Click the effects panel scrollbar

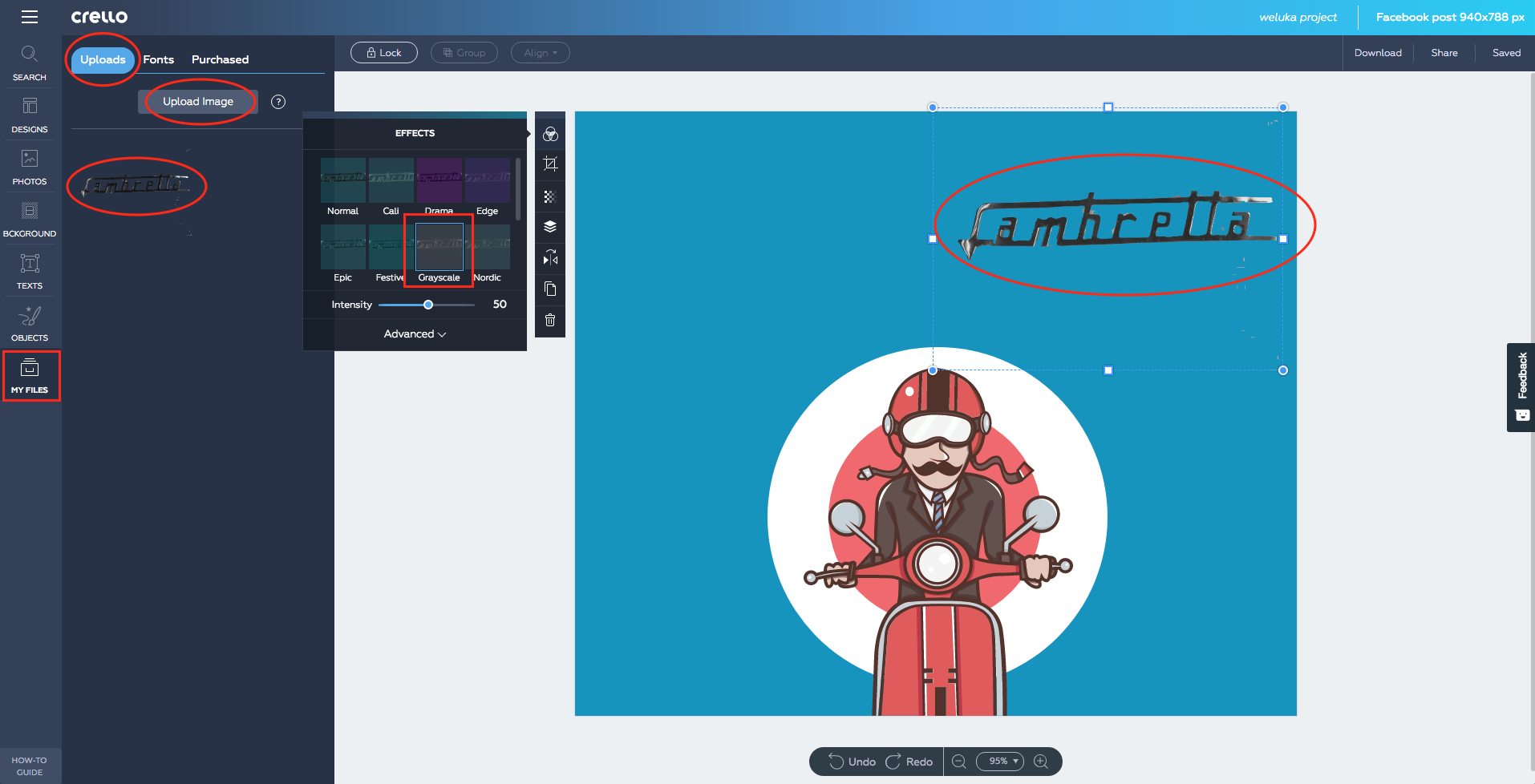click(518, 189)
